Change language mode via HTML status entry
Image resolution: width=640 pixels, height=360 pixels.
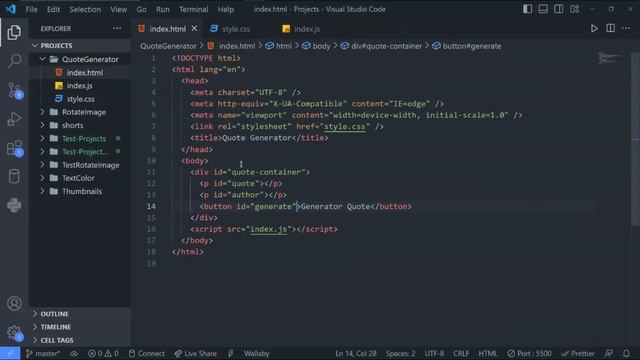(488, 353)
